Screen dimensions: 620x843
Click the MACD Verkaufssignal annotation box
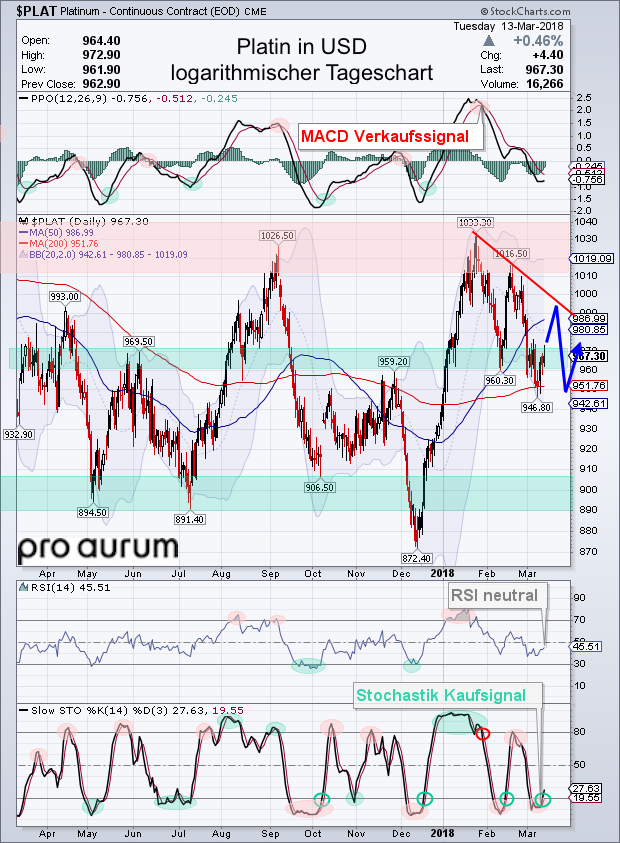click(391, 136)
